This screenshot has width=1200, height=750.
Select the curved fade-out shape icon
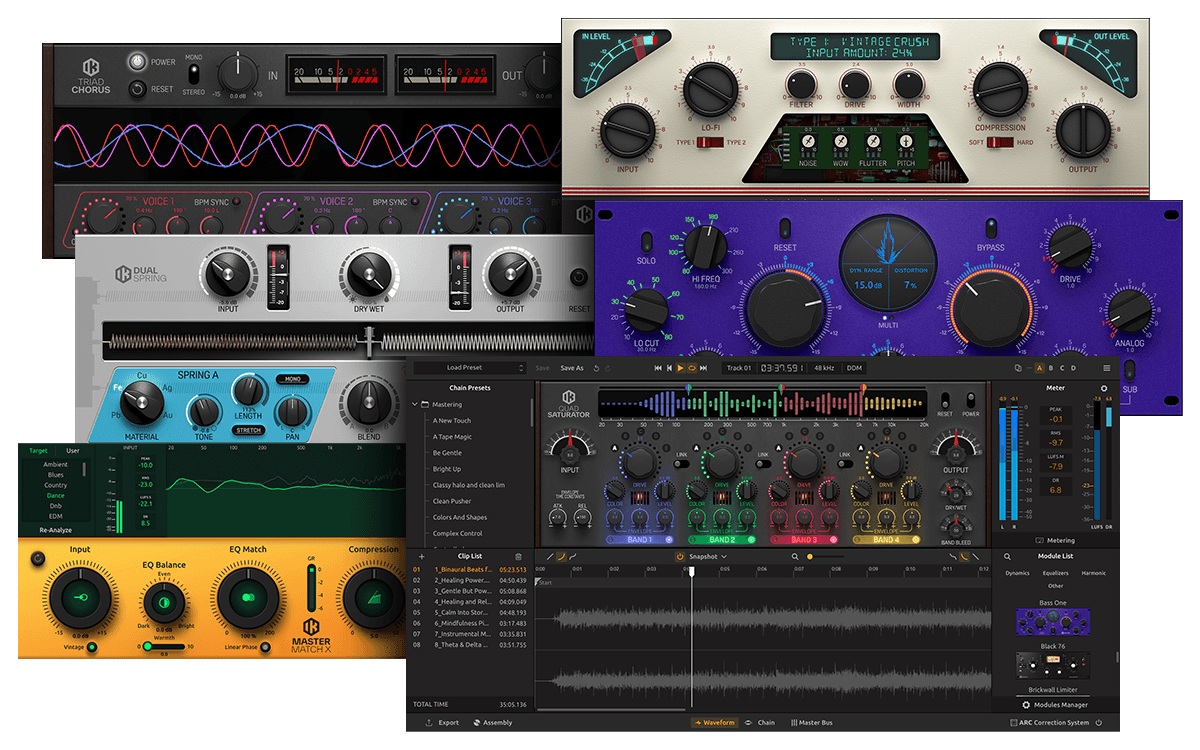click(964, 556)
